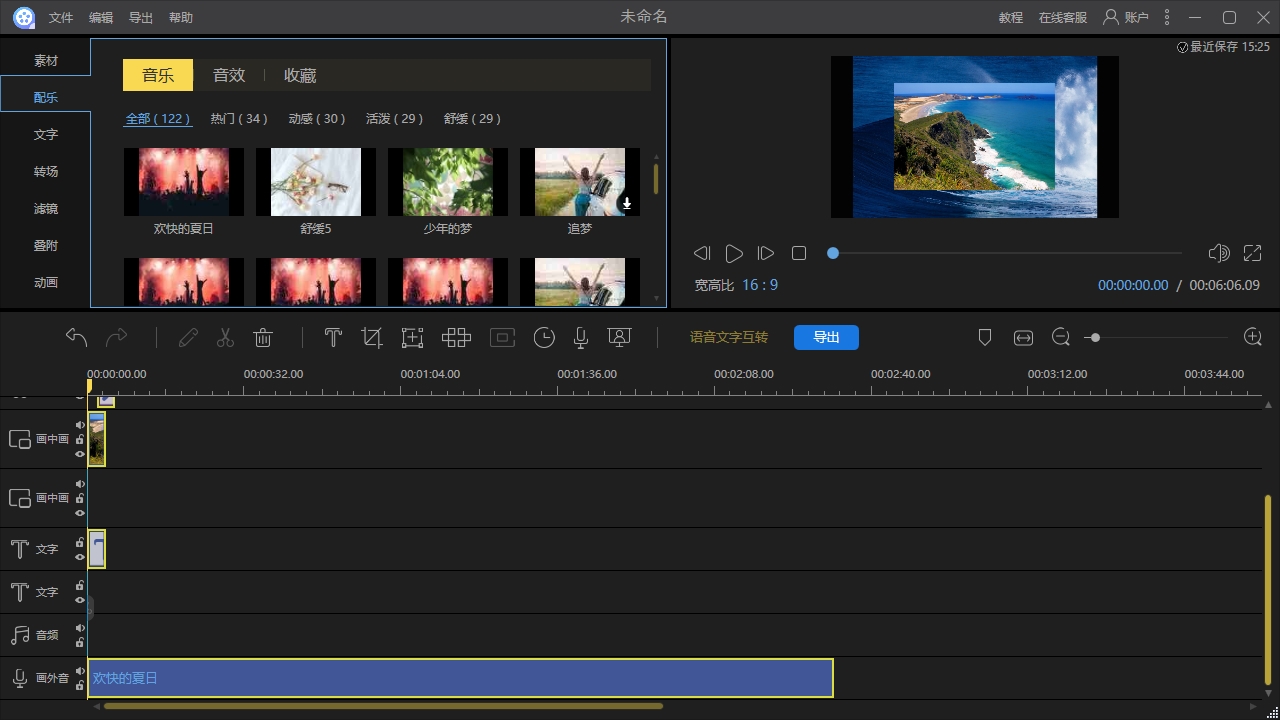The height and width of the screenshot is (720, 1280).
Task: Select the crop tool icon
Action: tap(372, 337)
